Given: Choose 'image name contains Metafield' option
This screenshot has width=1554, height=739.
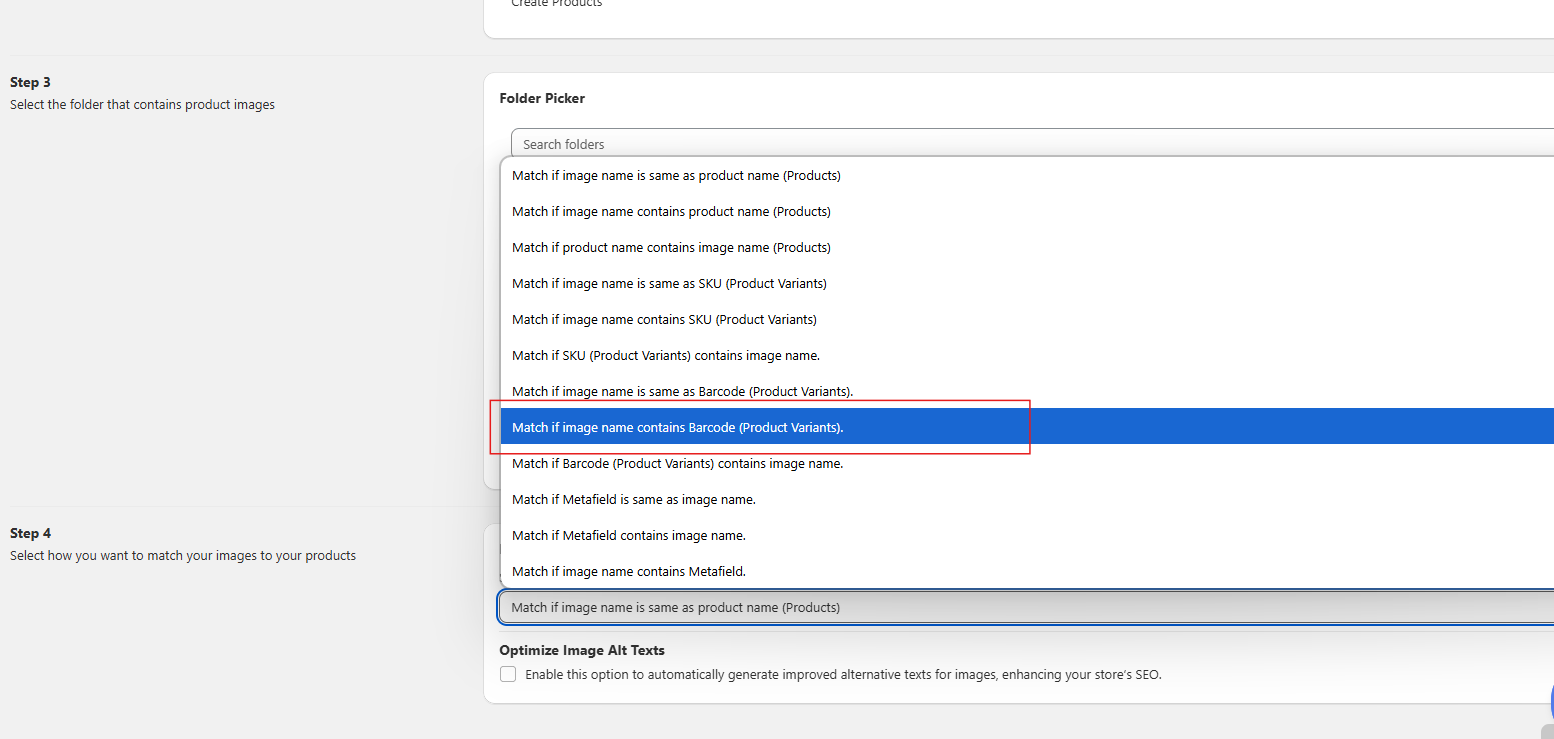Looking at the screenshot, I should click(628, 572).
